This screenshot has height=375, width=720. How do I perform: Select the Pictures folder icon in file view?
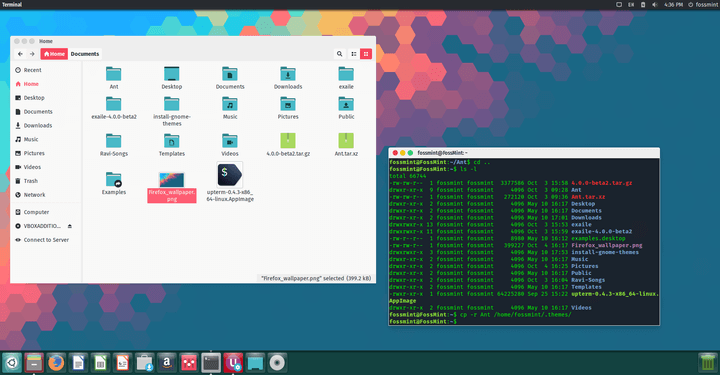[288, 105]
